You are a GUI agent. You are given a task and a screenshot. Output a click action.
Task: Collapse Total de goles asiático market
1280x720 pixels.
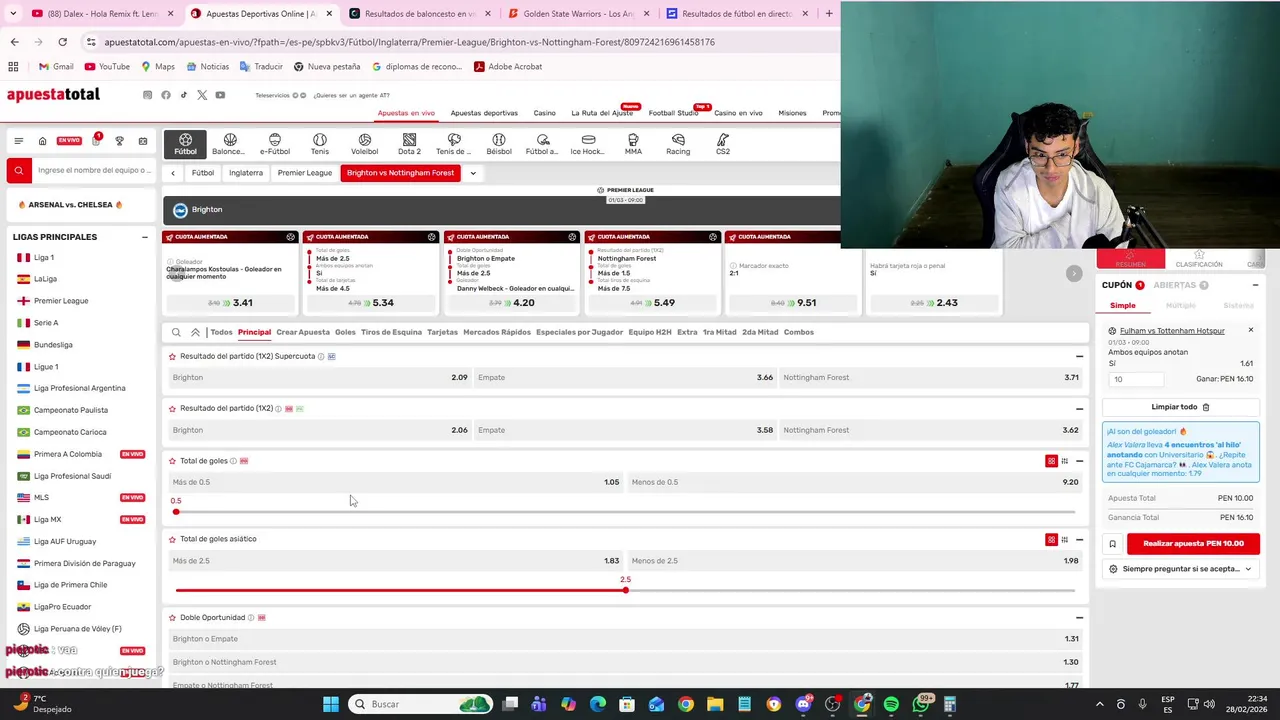coord(1079,540)
